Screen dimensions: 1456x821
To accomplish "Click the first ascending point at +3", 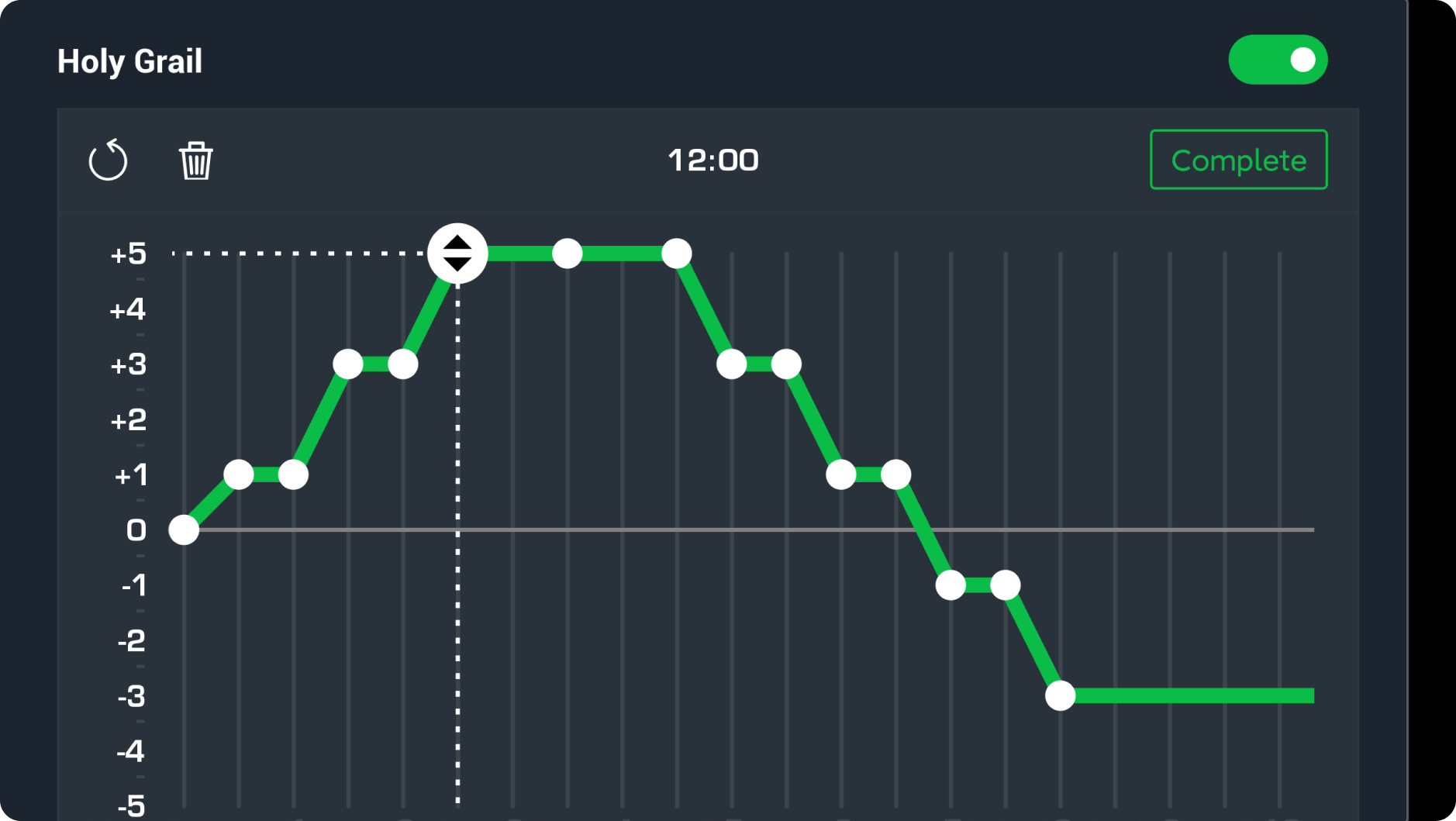I will coord(348,364).
